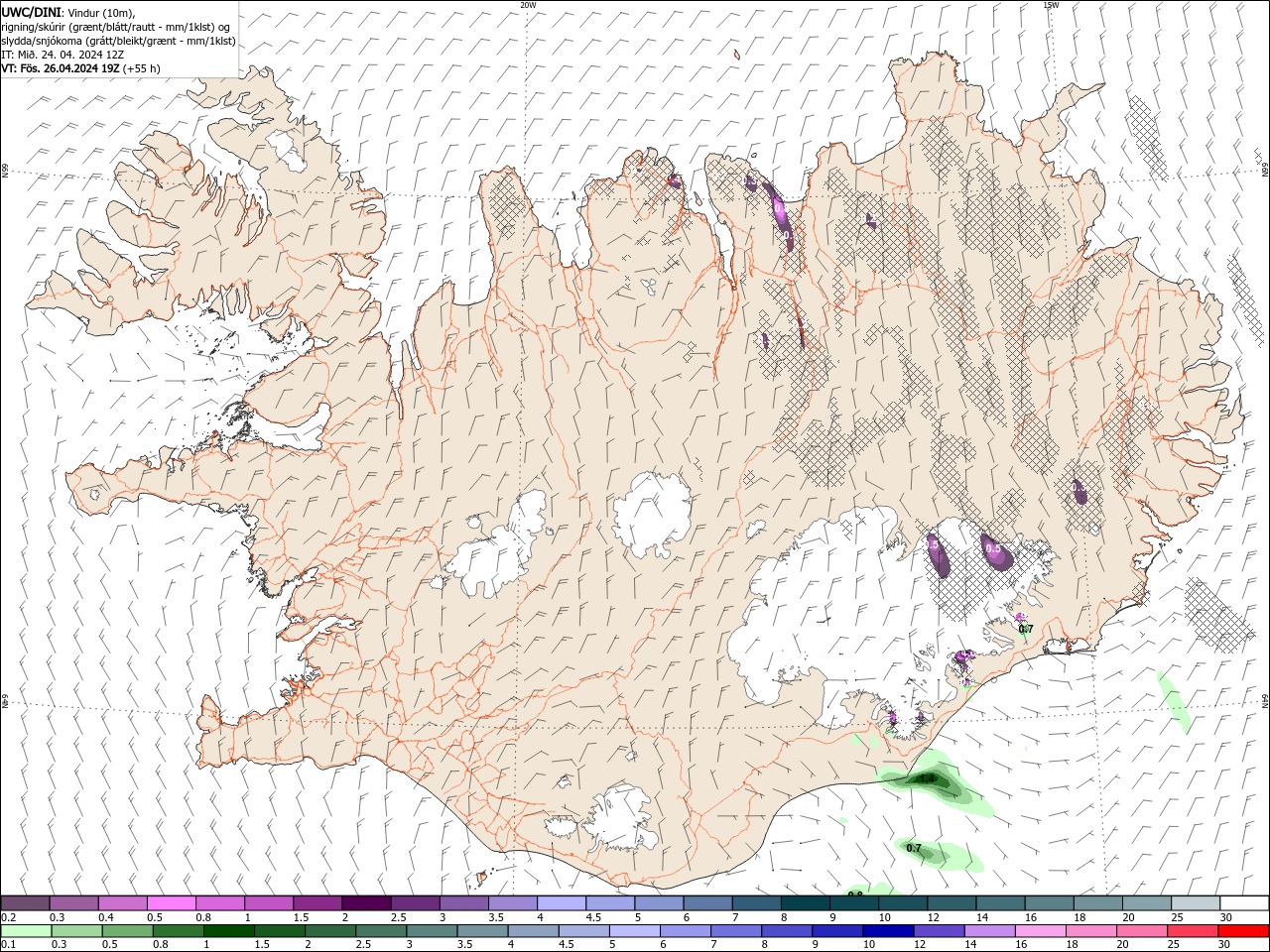
Task: Click the 0.7 value on the green offshore patch
Action: tap(914, 849)
